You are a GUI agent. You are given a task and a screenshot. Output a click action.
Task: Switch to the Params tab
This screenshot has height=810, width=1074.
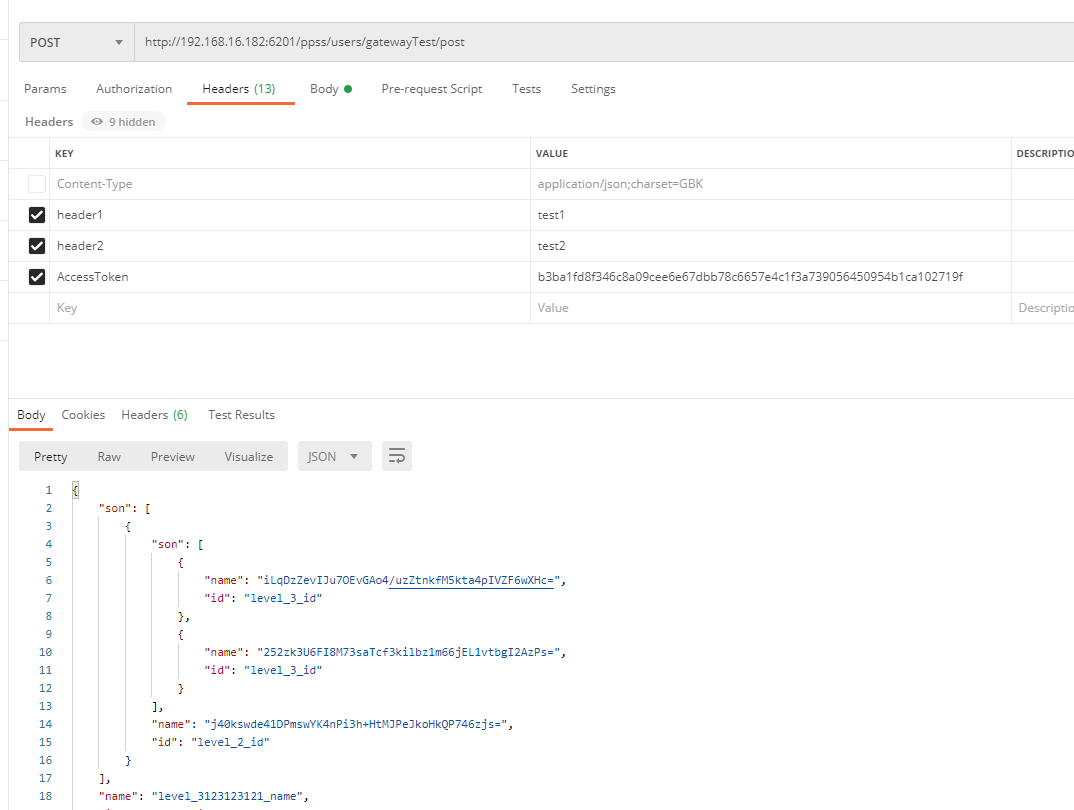pos(45,89)
